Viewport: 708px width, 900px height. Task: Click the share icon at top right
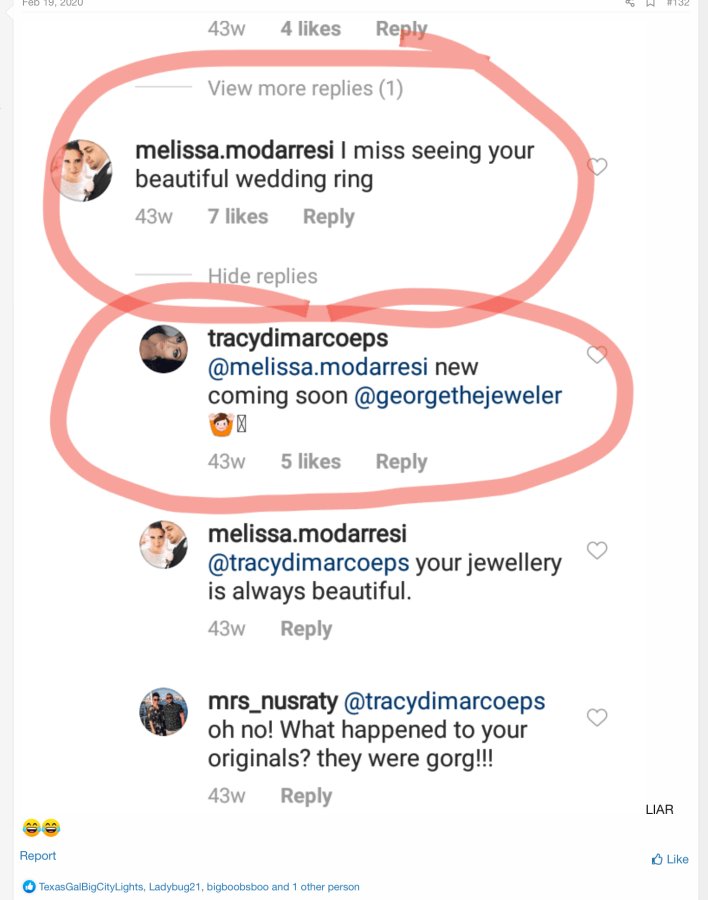tap(630, 3)
